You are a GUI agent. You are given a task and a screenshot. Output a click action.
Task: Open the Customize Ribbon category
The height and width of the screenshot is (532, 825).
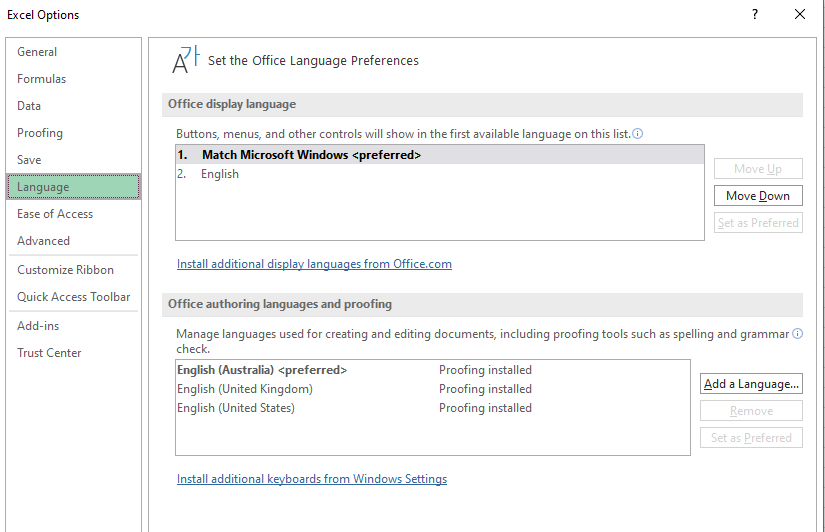click(x=73, y=269)
